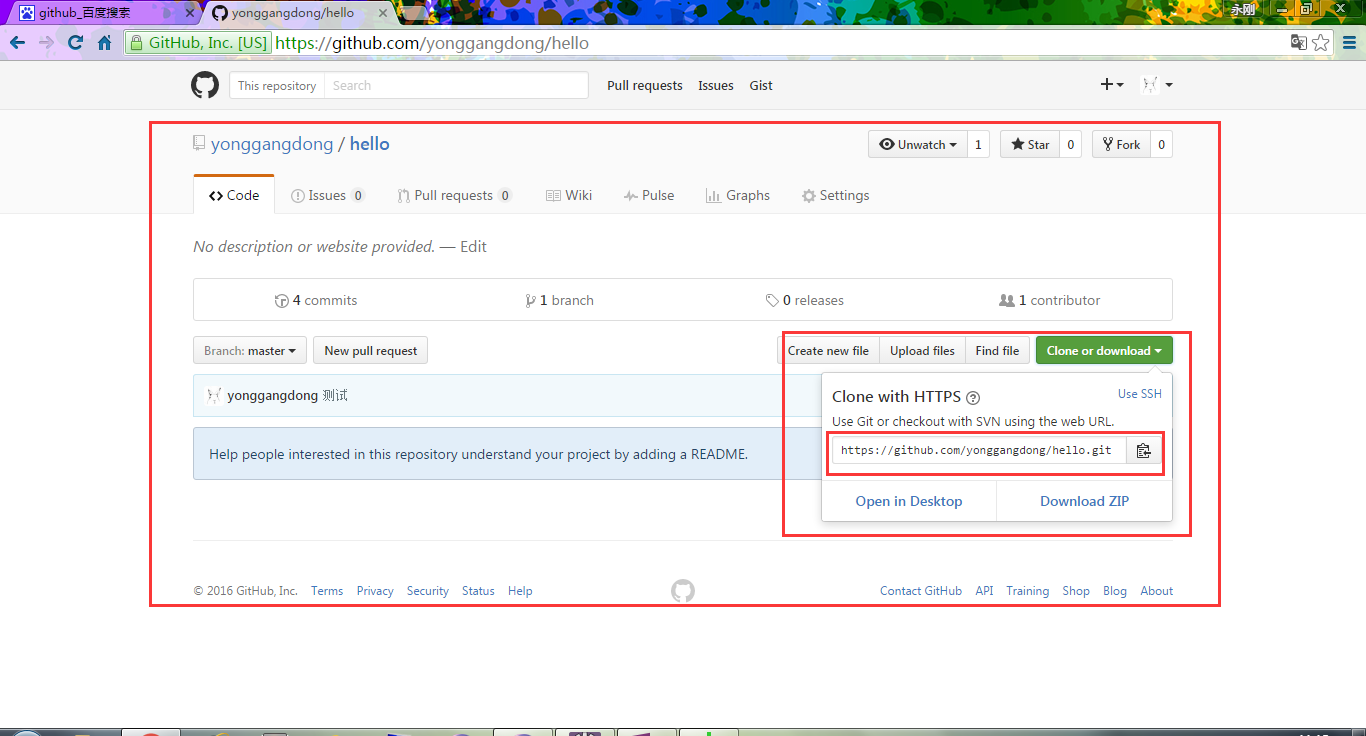Bookmark the page with the star icon
This screenshot has height=736, width=1366.
click(1321, 43)
